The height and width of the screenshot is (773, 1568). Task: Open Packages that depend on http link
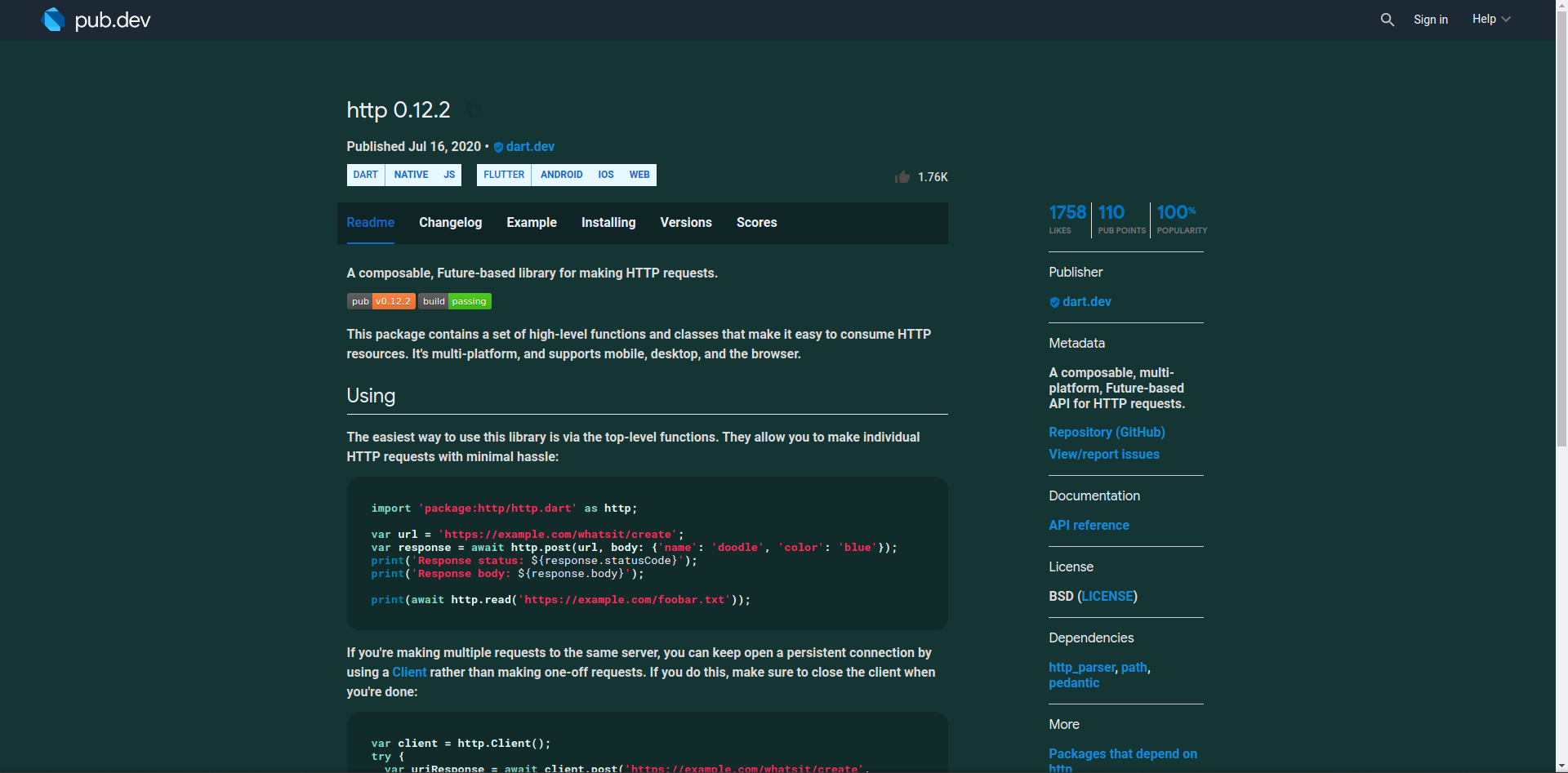(1123, 761)
